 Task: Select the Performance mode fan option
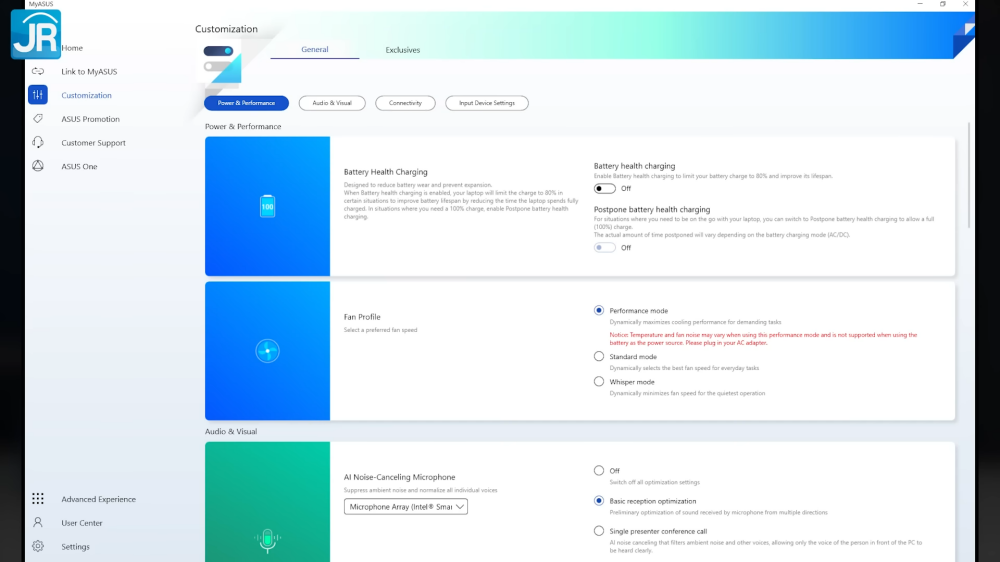[x=598, y=310]
